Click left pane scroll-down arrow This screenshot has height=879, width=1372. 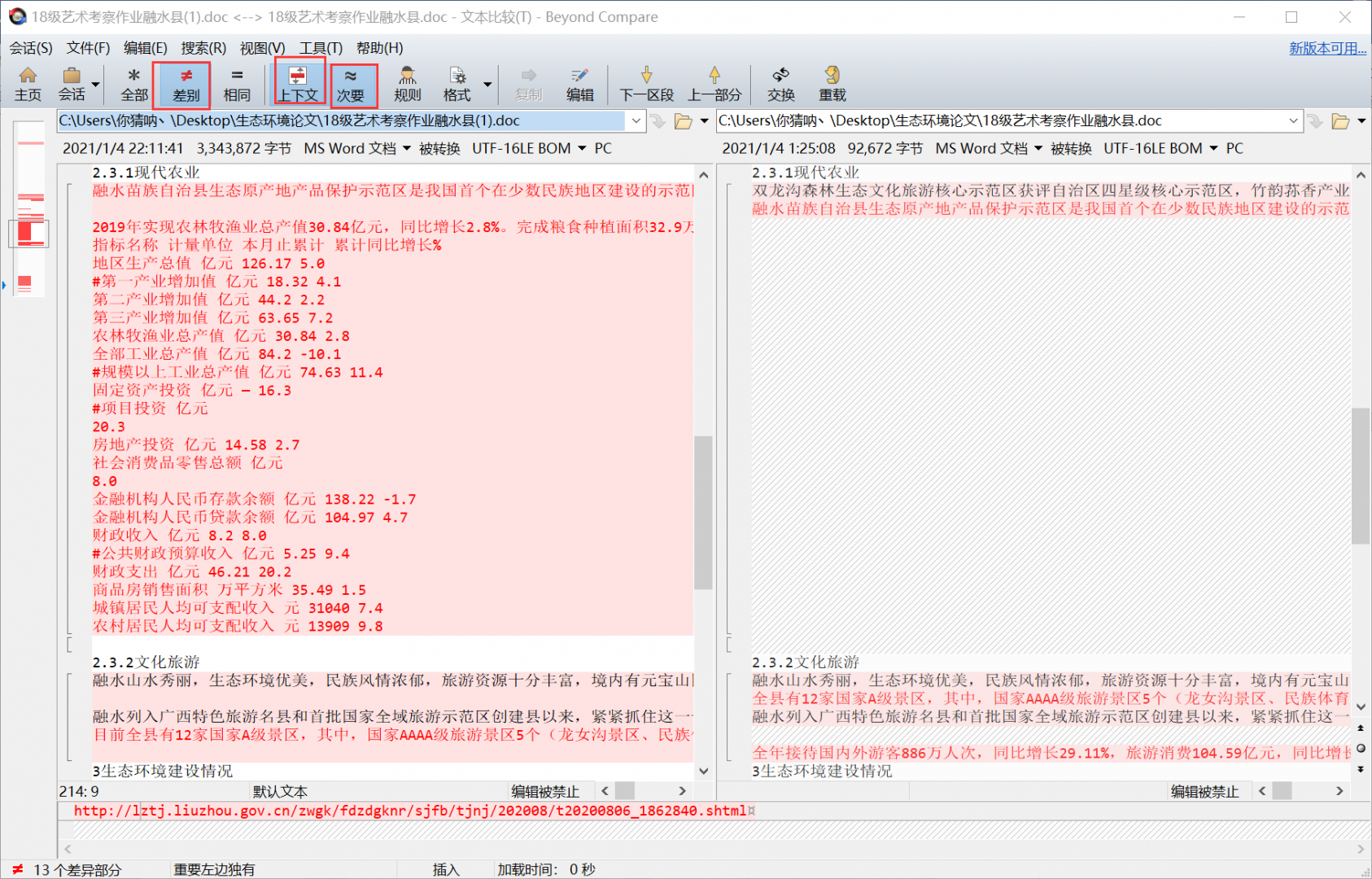(703, 771)
